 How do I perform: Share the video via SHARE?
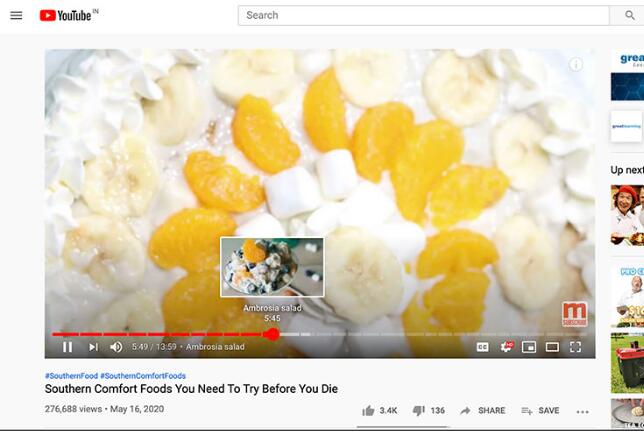click(483, 410)
